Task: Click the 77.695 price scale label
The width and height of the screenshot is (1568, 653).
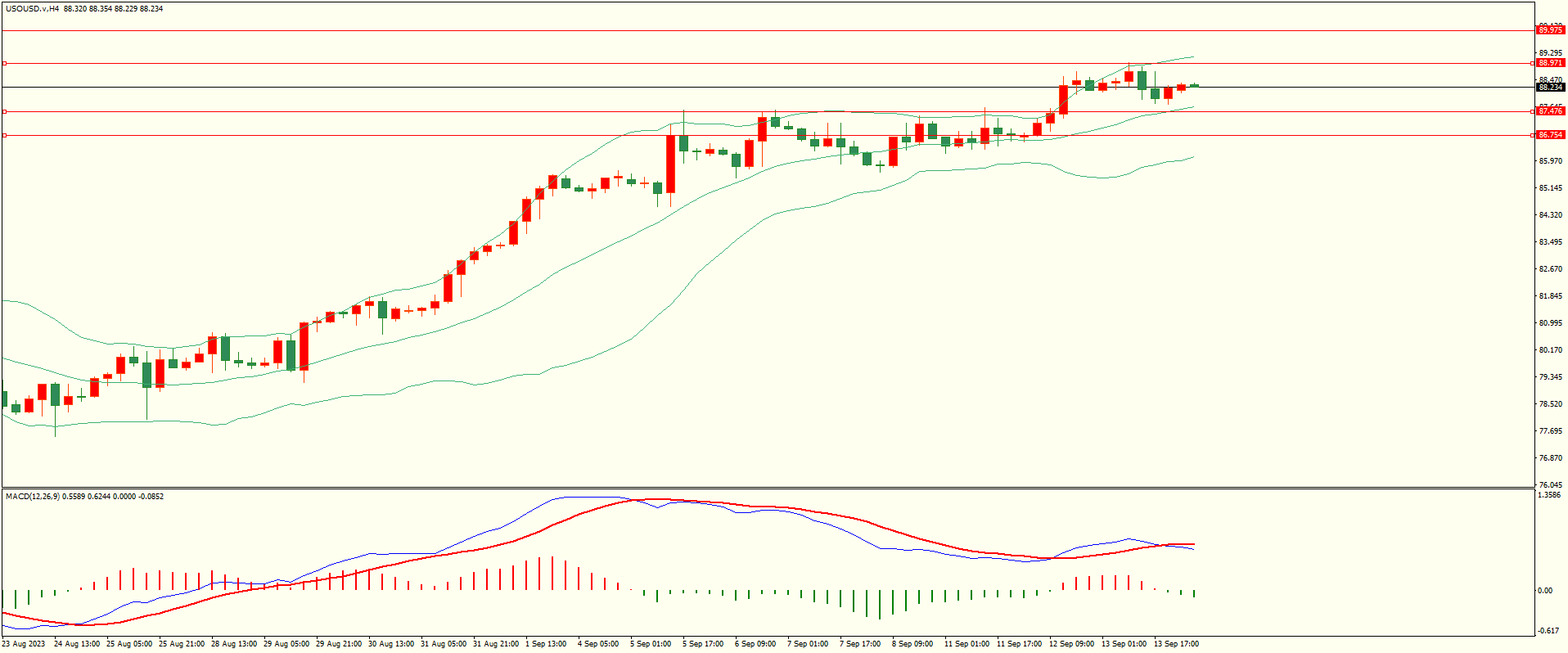Action: (x=1550, y=431)
